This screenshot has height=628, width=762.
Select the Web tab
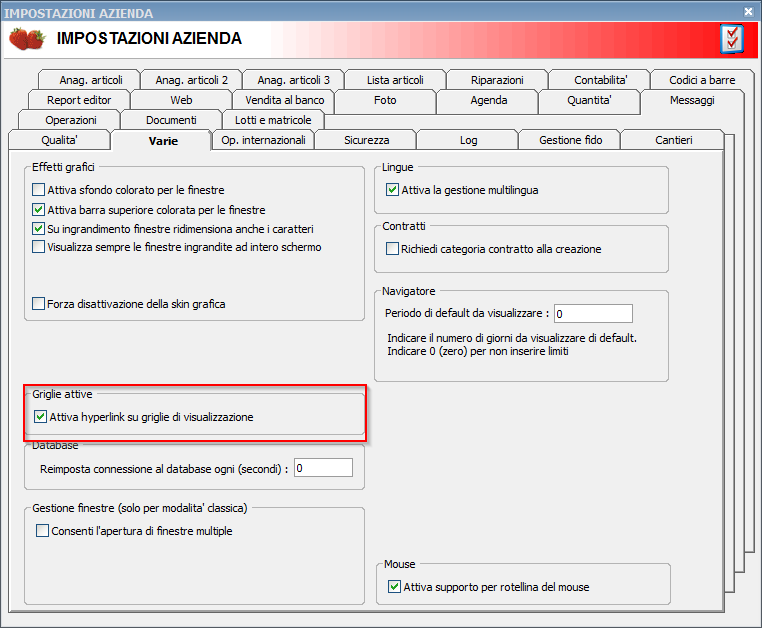[181, 100]
